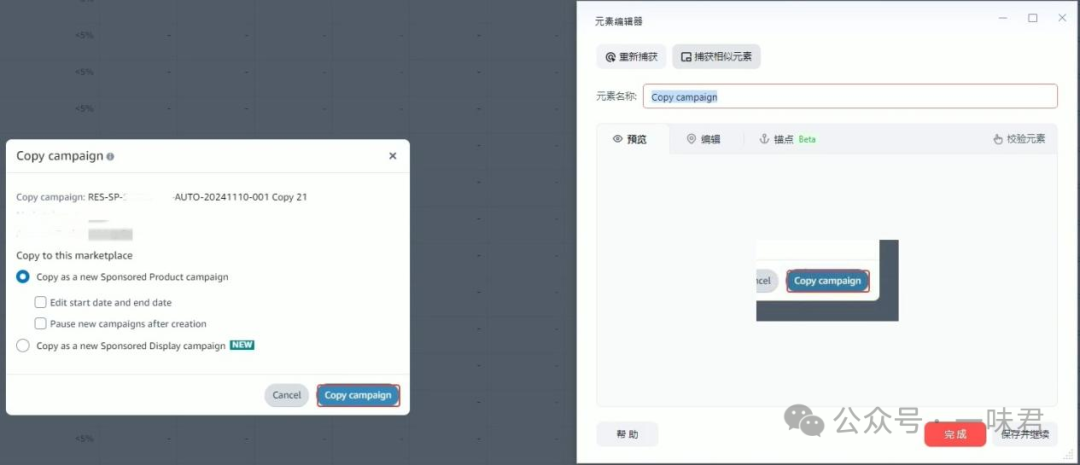
Task: Select Copy as a new Sponsored Product campaign
Action: [x=23, y=277]
